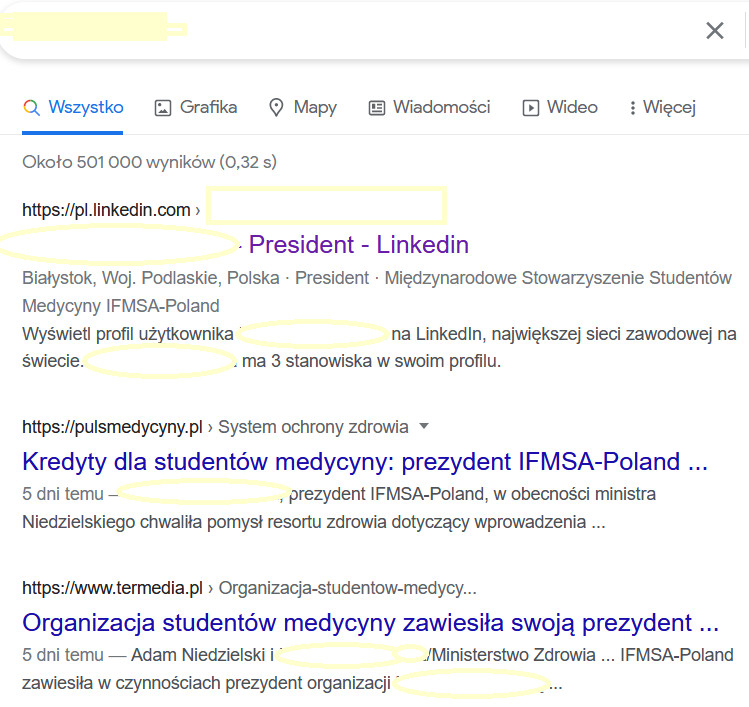Viewport: 749px width, 707px height.
Task: Click the image icon next to Grafika
Action: tap(163, 108)
